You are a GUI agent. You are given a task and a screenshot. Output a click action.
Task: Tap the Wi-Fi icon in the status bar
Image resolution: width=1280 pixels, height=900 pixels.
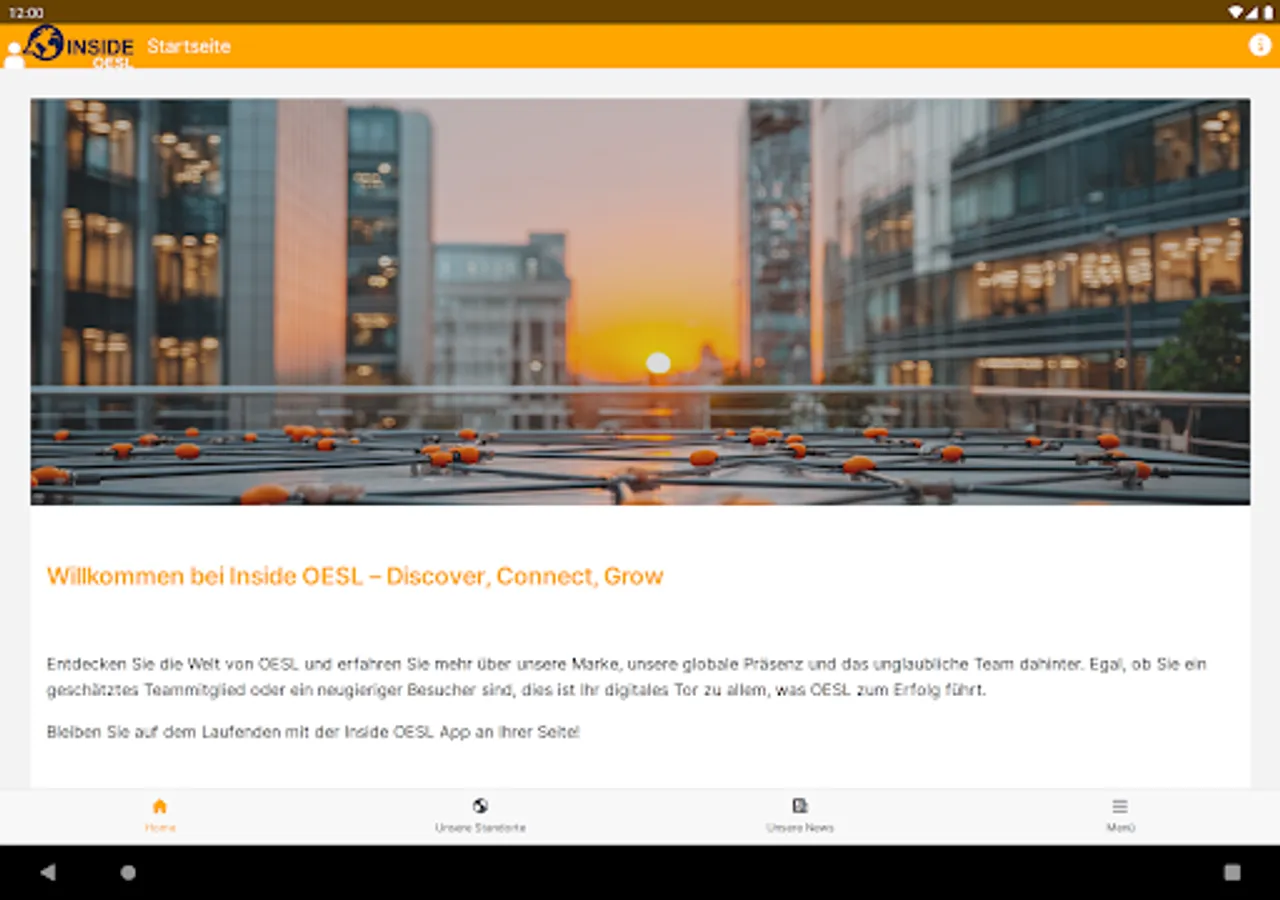(x=1234, y=11)
